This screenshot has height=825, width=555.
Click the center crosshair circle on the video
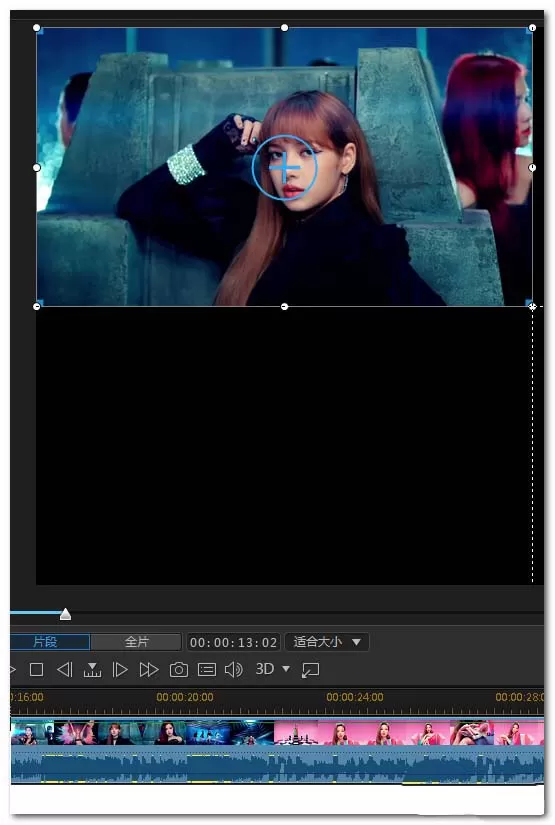[x=285, y=168]
